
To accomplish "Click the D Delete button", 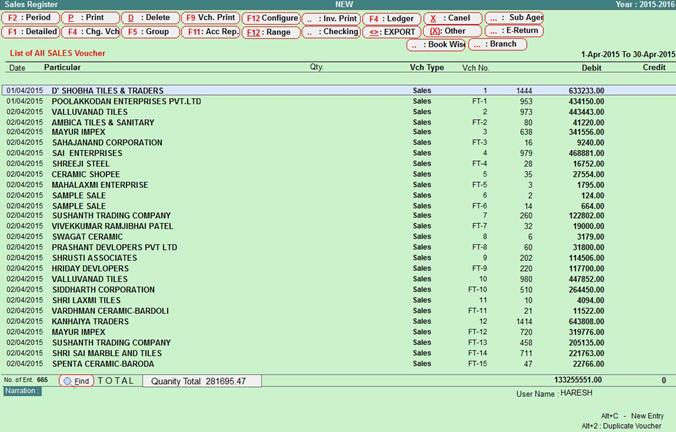I will click(150, 18).
